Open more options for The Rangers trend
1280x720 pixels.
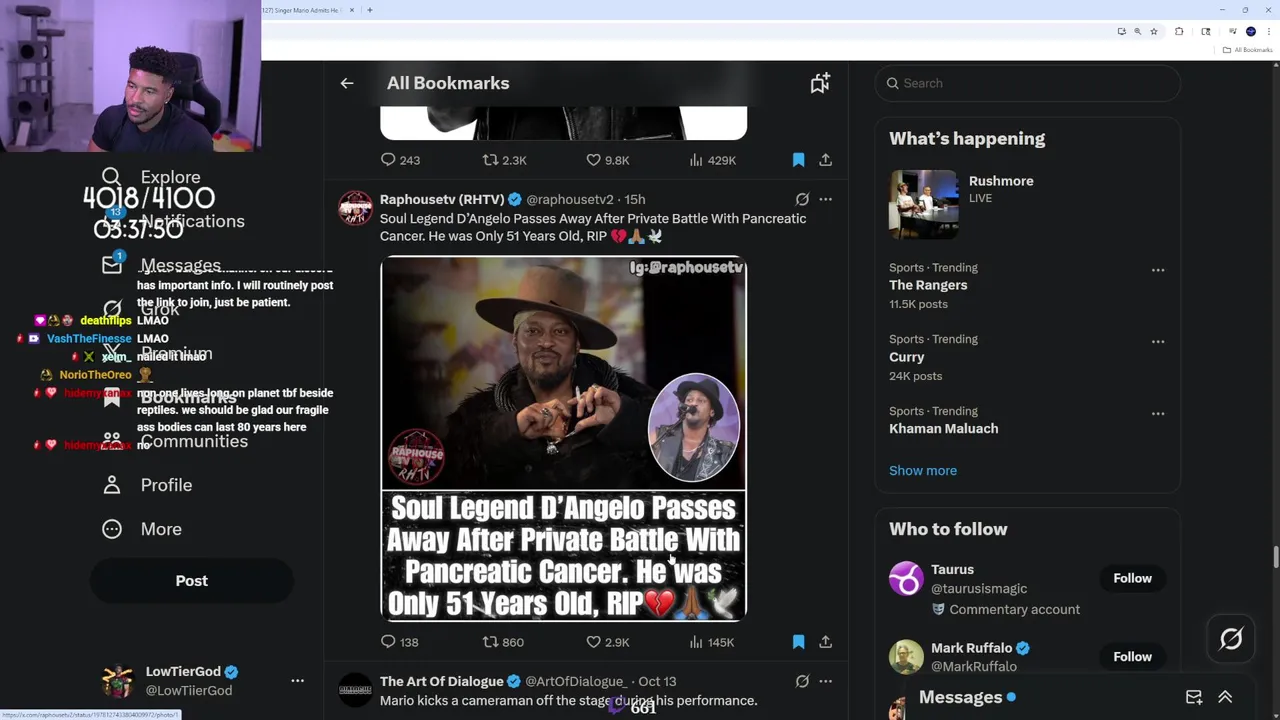tap(1158, 270)
